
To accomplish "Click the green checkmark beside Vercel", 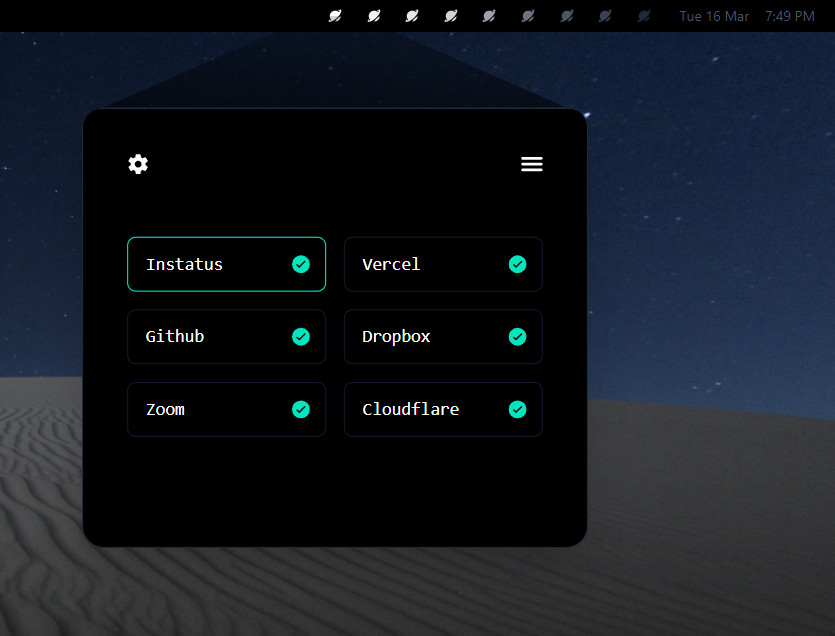I will [x=518, y=264].
